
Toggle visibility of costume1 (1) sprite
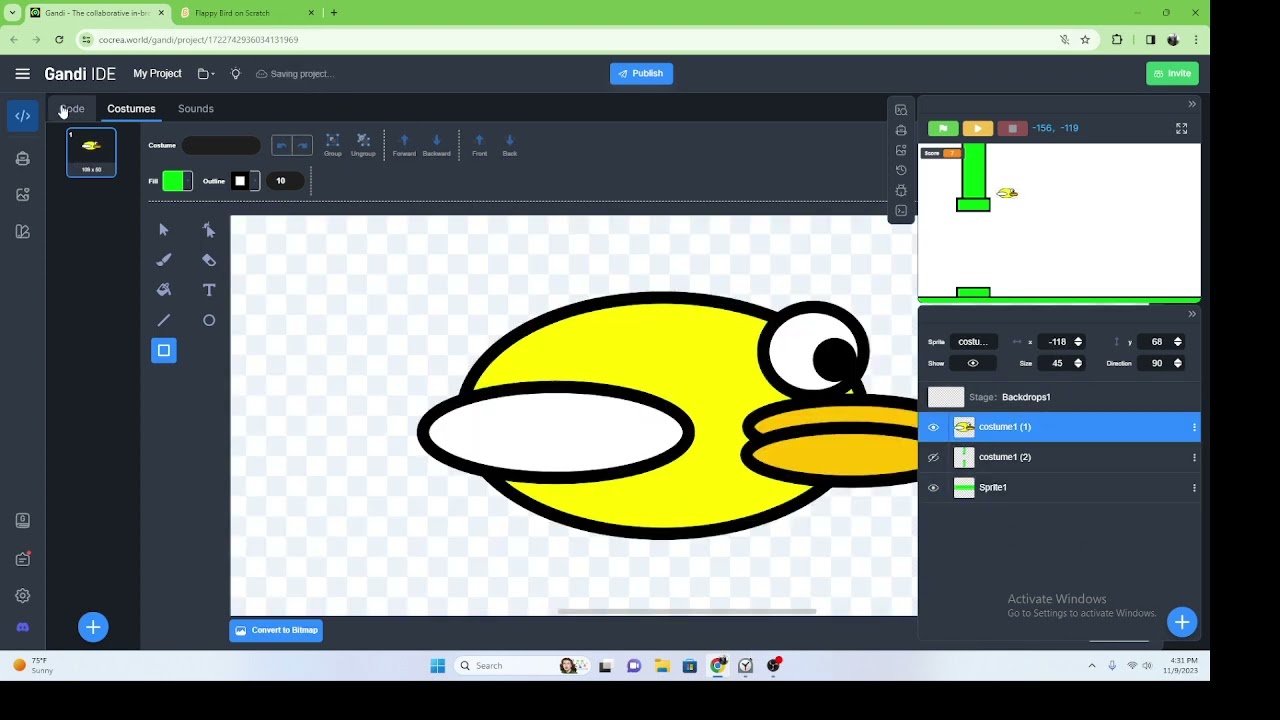pos(933,427)
